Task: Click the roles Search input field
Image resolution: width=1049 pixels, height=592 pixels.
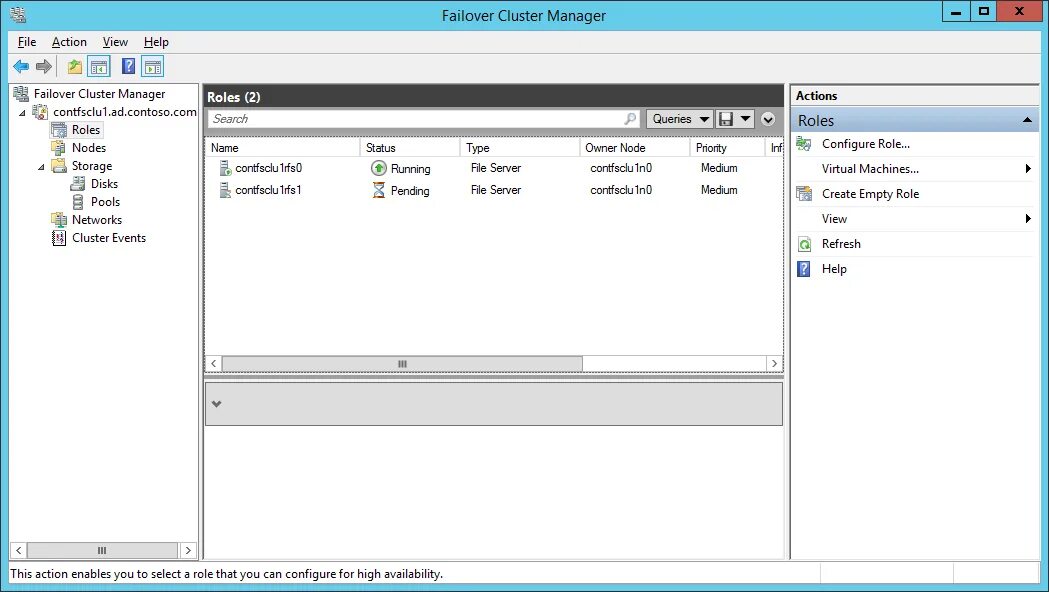Action: pyautogui.click(x=424, y=119)
